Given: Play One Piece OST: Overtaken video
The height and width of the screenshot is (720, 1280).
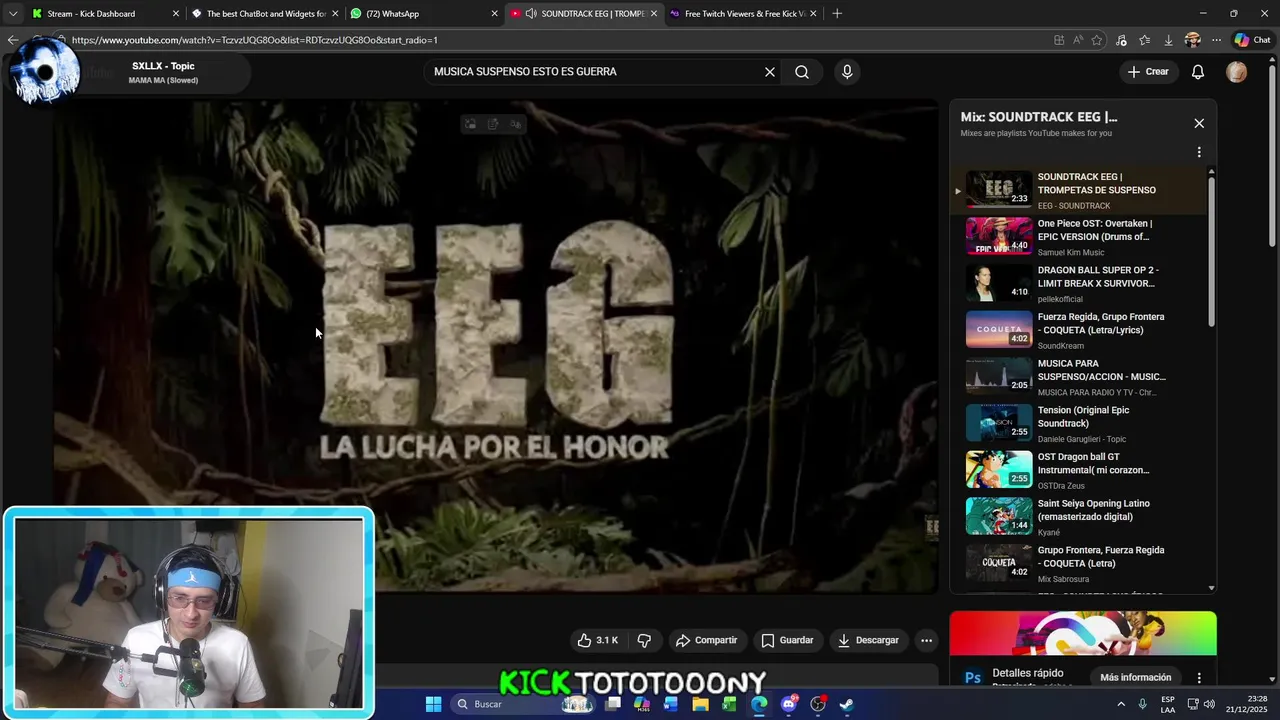Looking at the screenshot, I should click(1080, 237).
